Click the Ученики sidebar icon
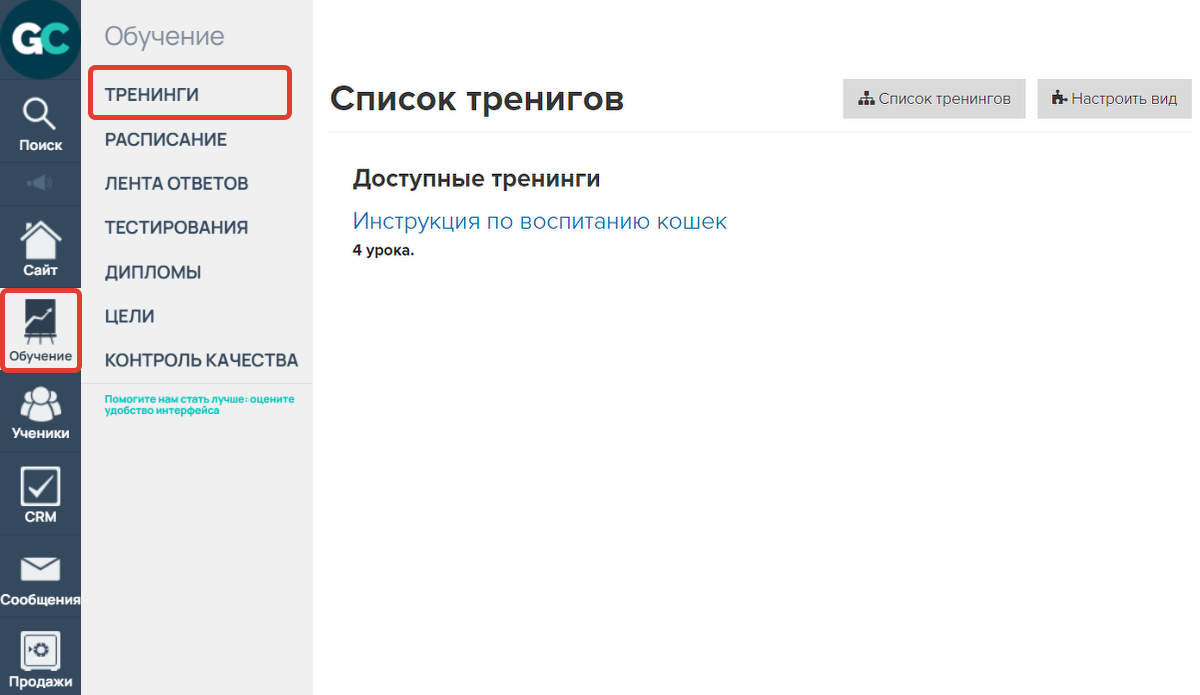This screenshot has height=695, width=1200. pos(40,410)
